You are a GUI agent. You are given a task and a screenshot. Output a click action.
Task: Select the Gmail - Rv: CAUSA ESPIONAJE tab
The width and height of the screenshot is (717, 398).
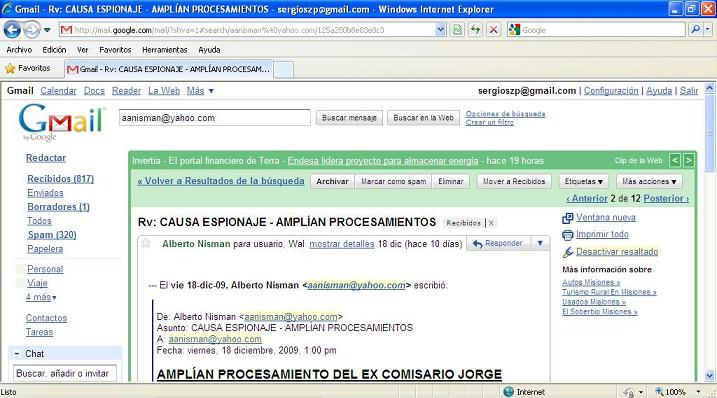[169, 70]
